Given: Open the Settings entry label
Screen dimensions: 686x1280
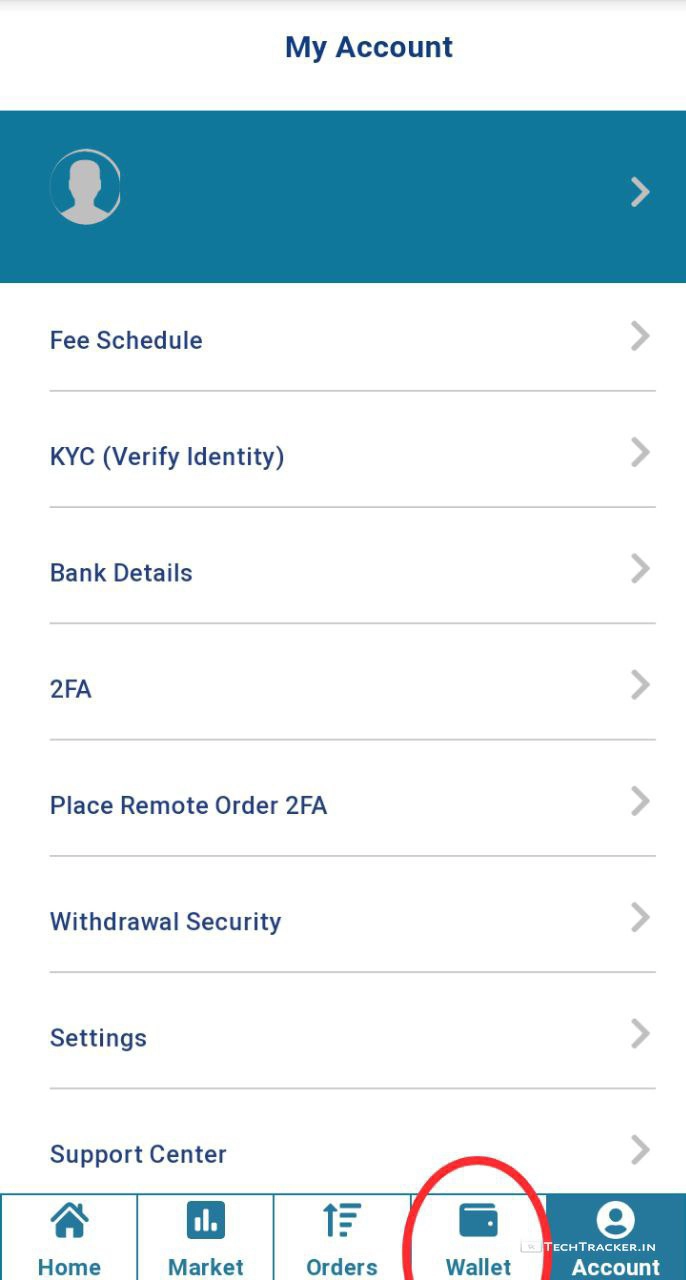Looking at the screenshot, I should tap(98, 1038).
